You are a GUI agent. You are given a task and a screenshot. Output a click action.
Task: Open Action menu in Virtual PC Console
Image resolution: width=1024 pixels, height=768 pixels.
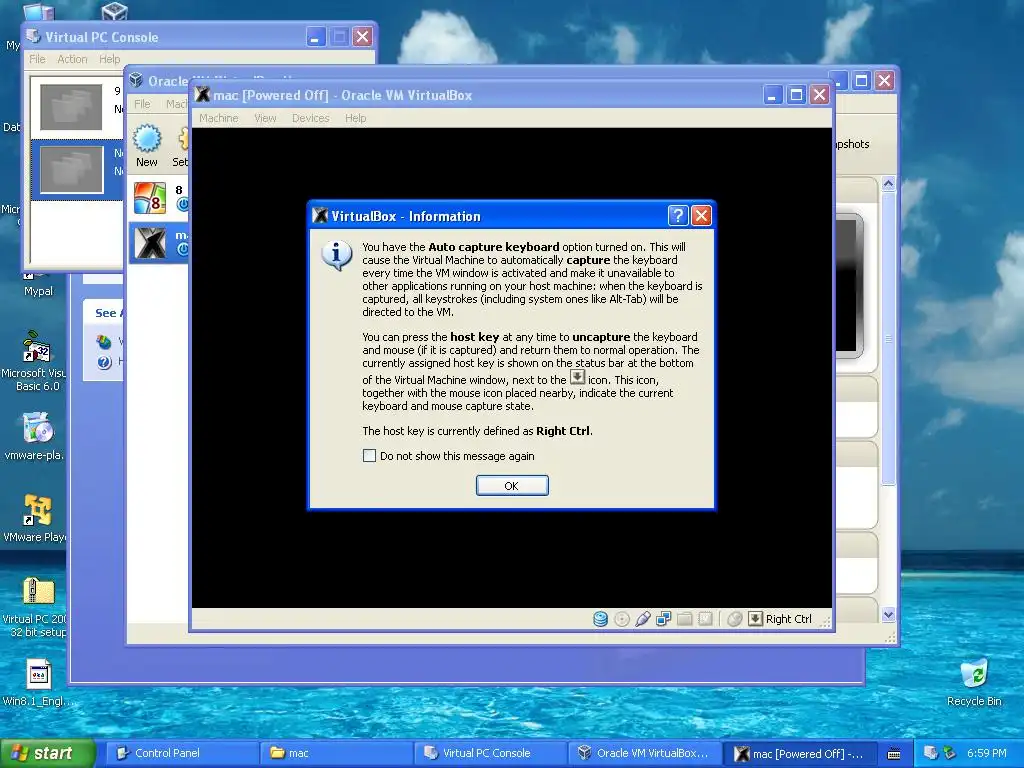point(72,59)
